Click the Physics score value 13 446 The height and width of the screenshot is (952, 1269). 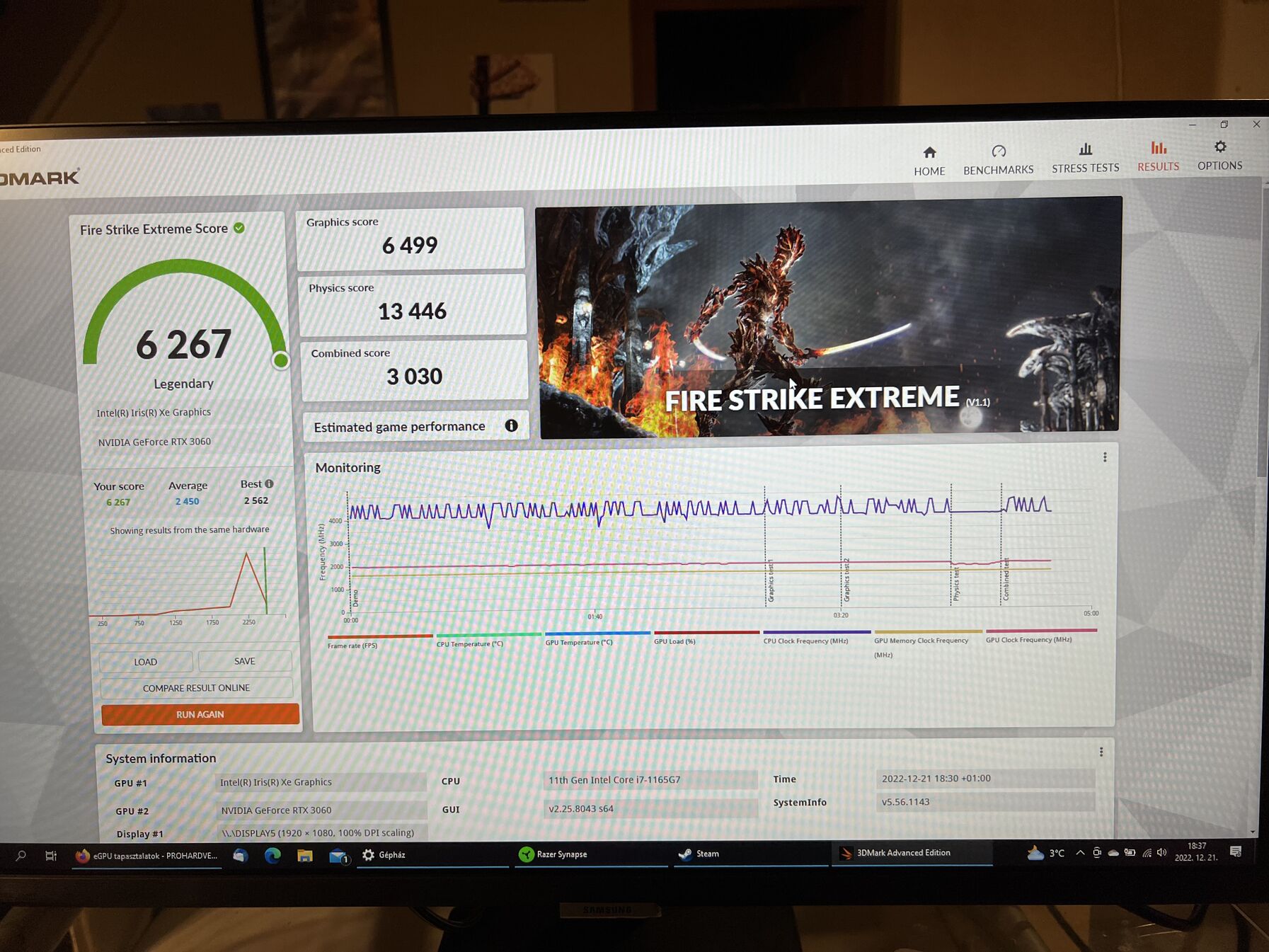point(412,311)
